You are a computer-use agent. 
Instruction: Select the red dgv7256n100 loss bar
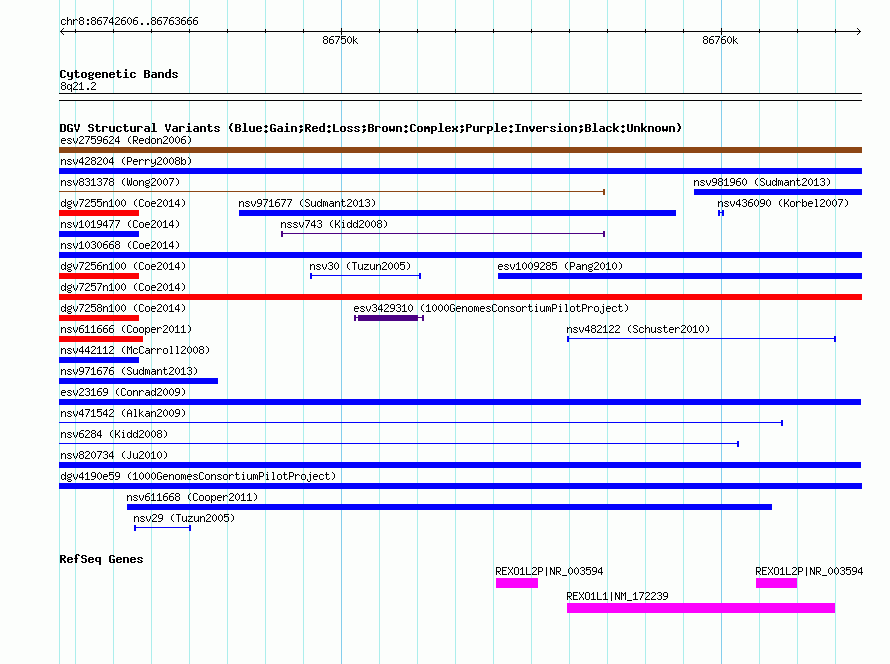point(99,276)
